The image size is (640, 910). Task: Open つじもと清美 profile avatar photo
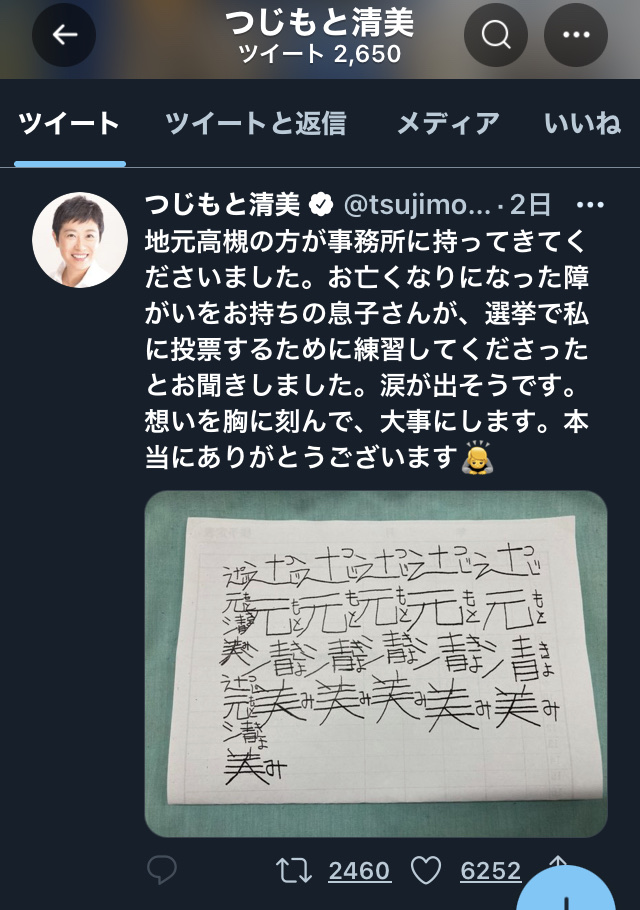79,240
